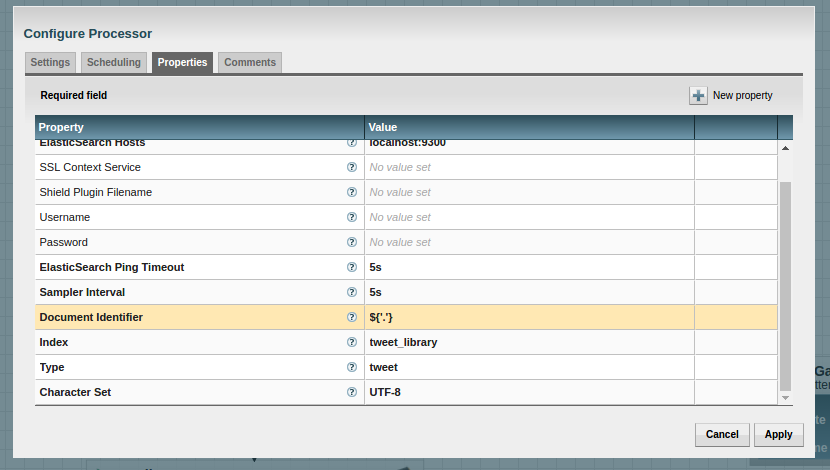Go to the Comments tab
The width and height of the screenshot is (830, 470).
point(250,62)
